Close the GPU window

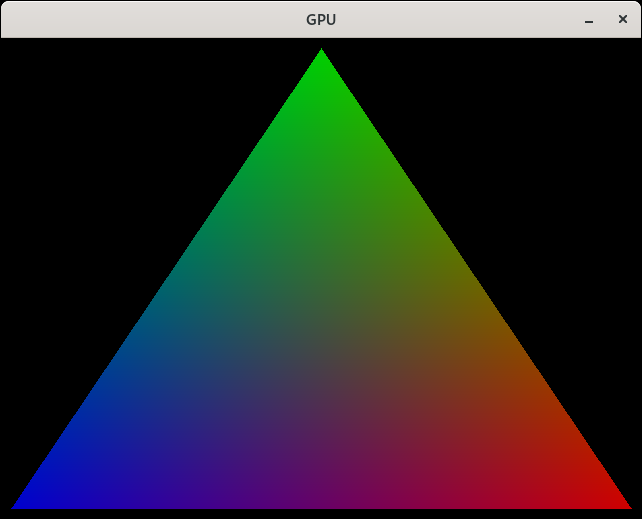pyautogui.click(x=622, y=20)
